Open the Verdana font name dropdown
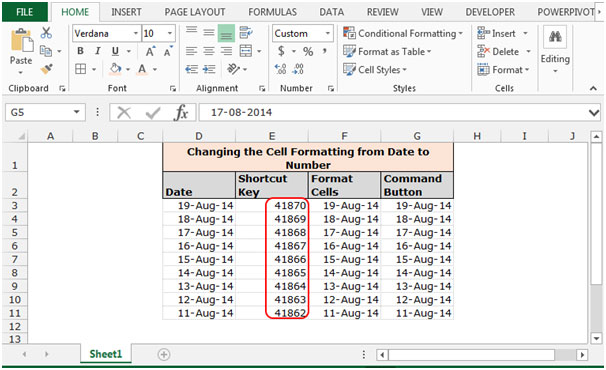The image size is (606, 370). 135,33
